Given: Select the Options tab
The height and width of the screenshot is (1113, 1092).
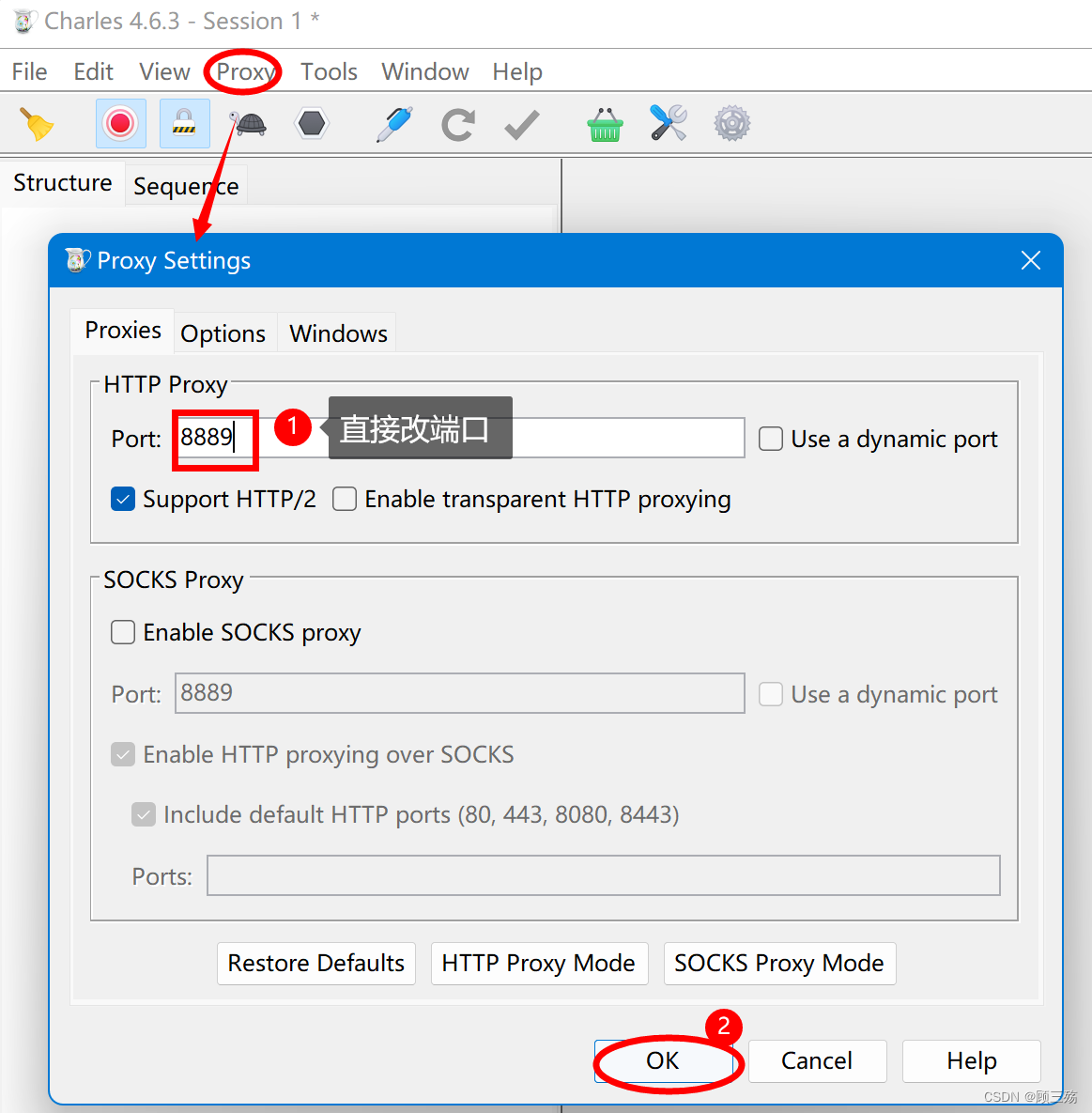Looking at the screenshot, I should (x=223, y=333).
